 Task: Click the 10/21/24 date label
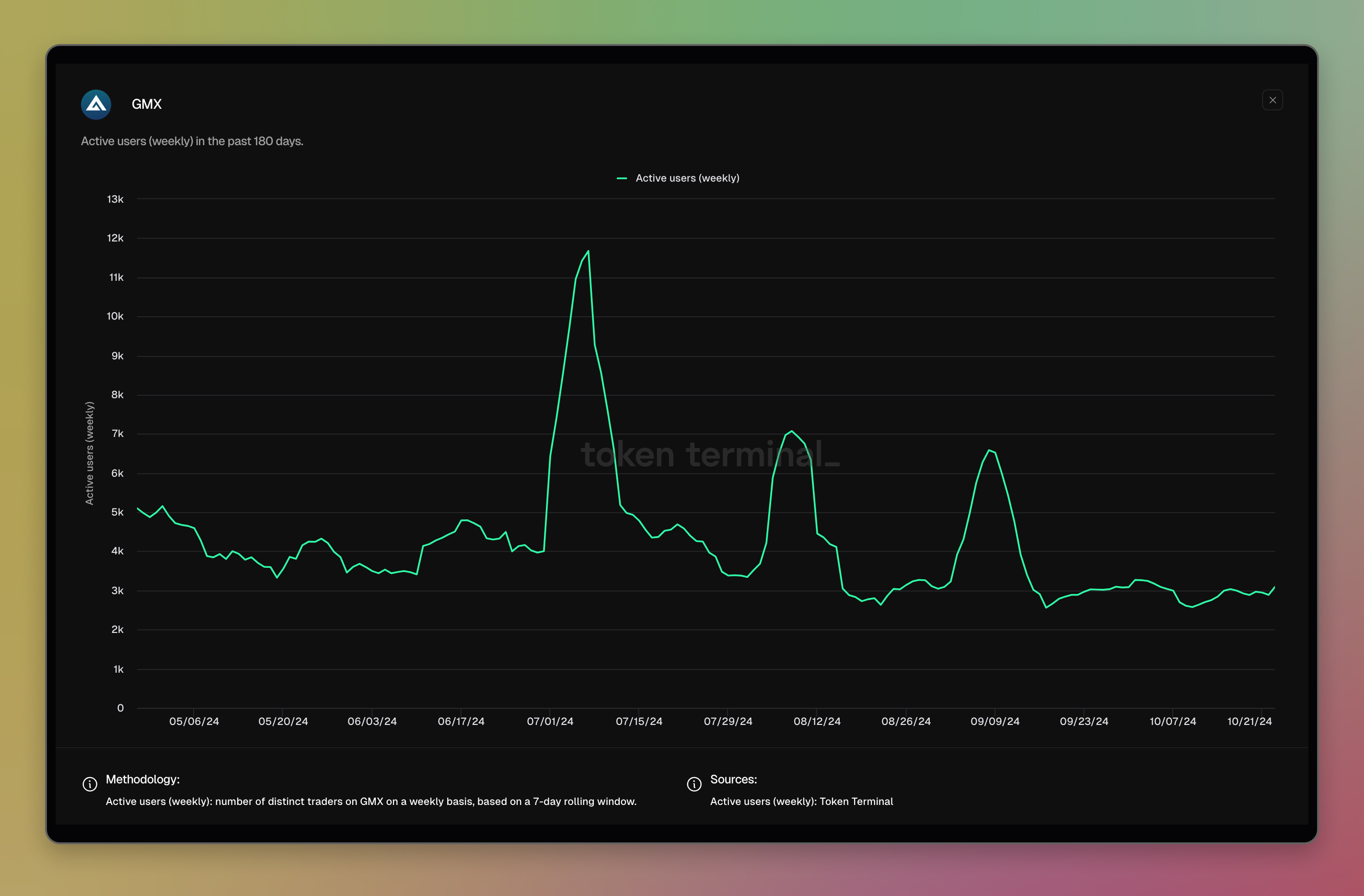[x=1249, y=721]
